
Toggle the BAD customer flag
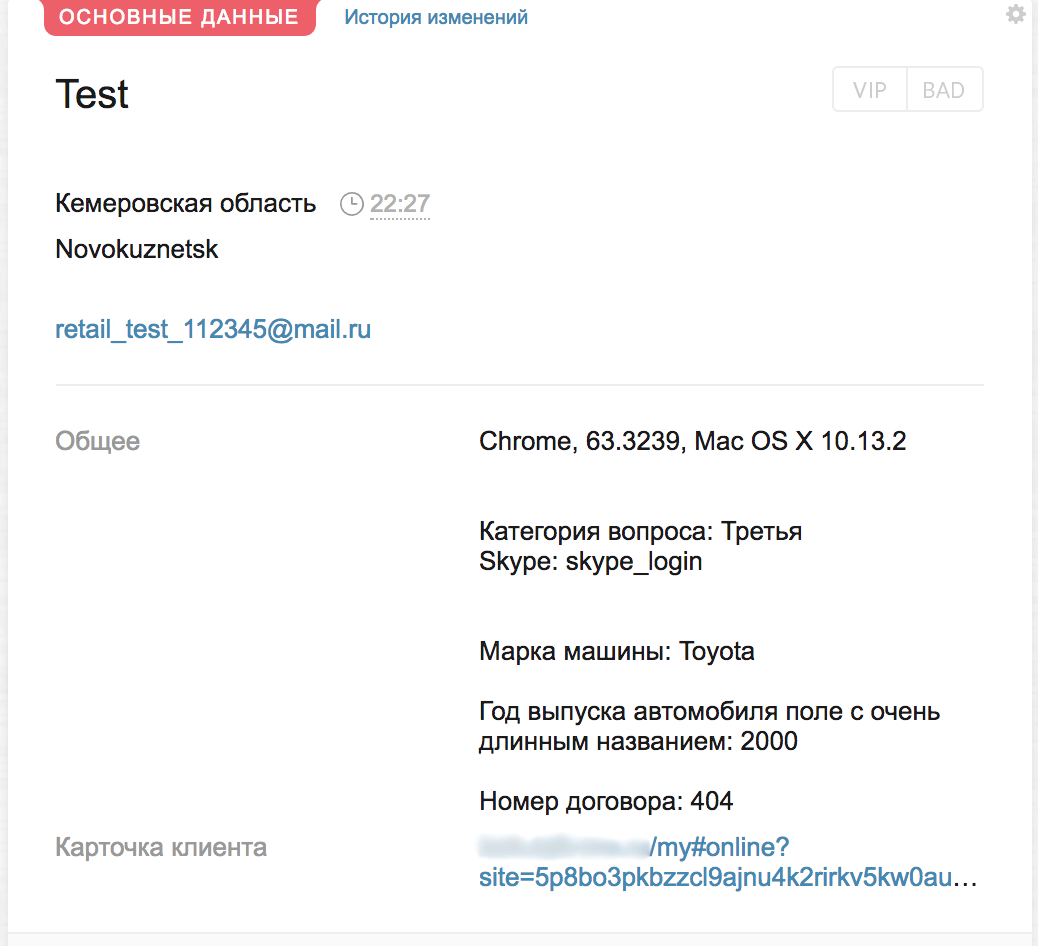tap(944, 89)
